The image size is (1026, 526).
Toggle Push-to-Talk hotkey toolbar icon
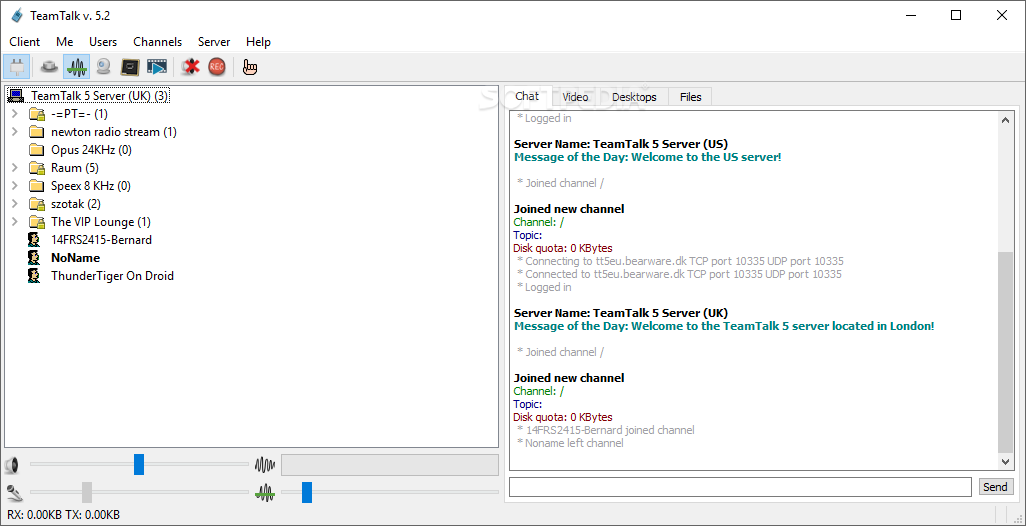click(49, 66)
